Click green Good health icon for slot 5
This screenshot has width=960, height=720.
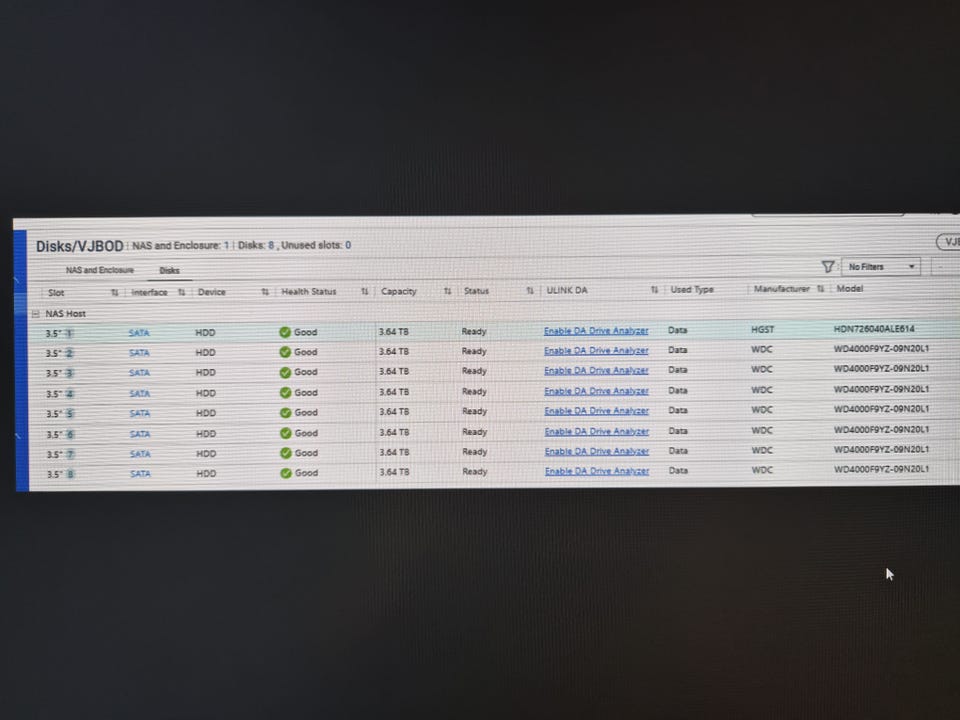coord(285,413)
